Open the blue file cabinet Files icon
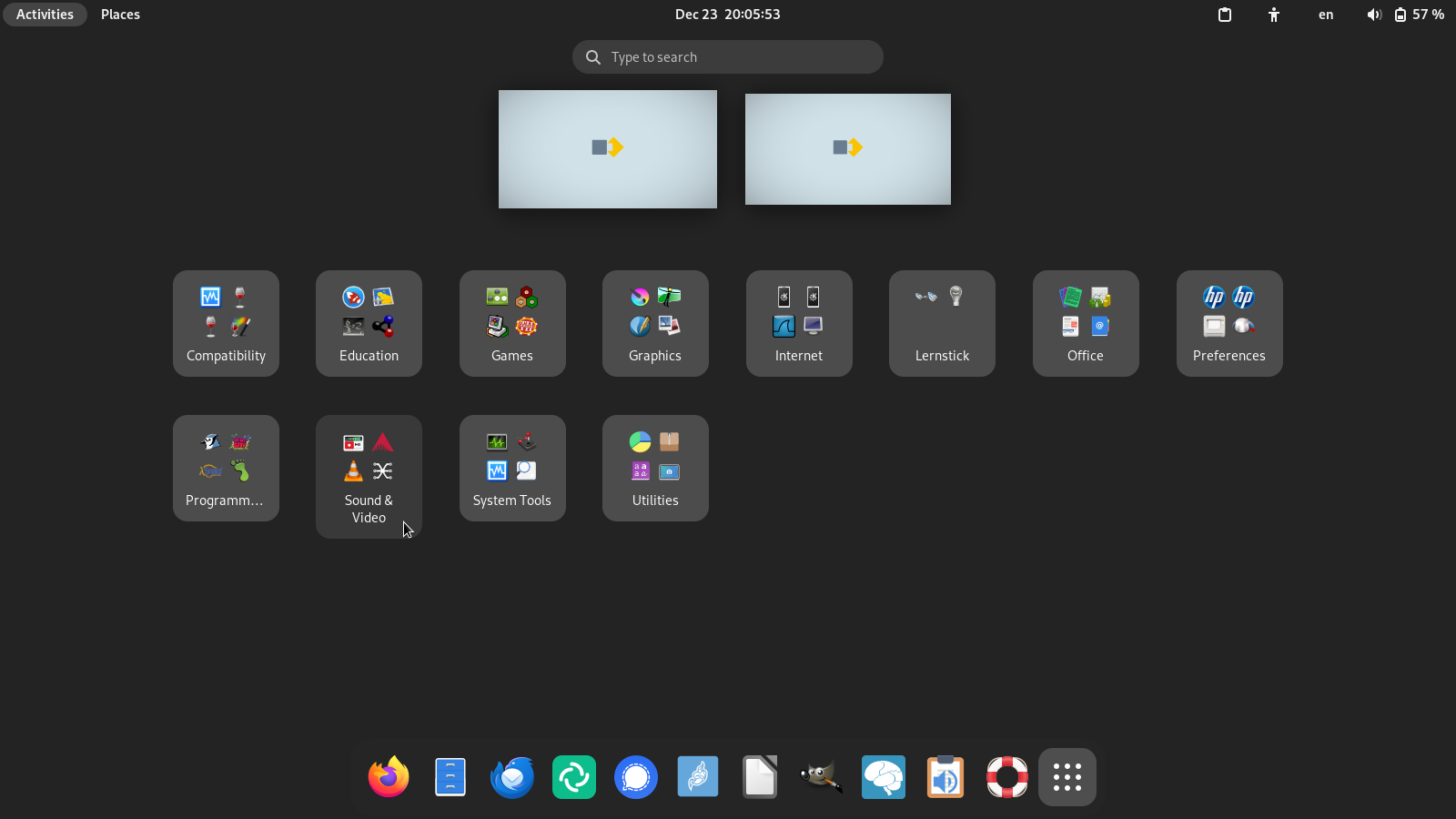Viewport: 1456px width, 819px height. pos(450,777)
